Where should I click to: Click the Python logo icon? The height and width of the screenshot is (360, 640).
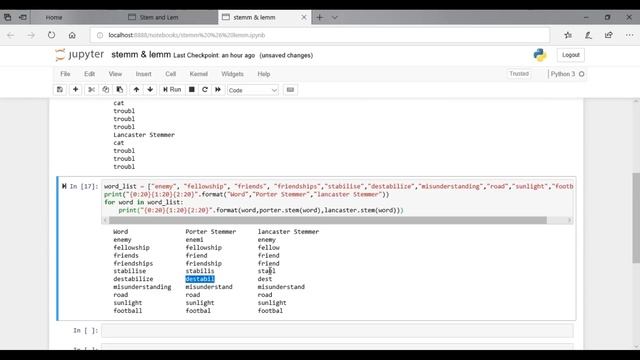[x=540, y=55]
